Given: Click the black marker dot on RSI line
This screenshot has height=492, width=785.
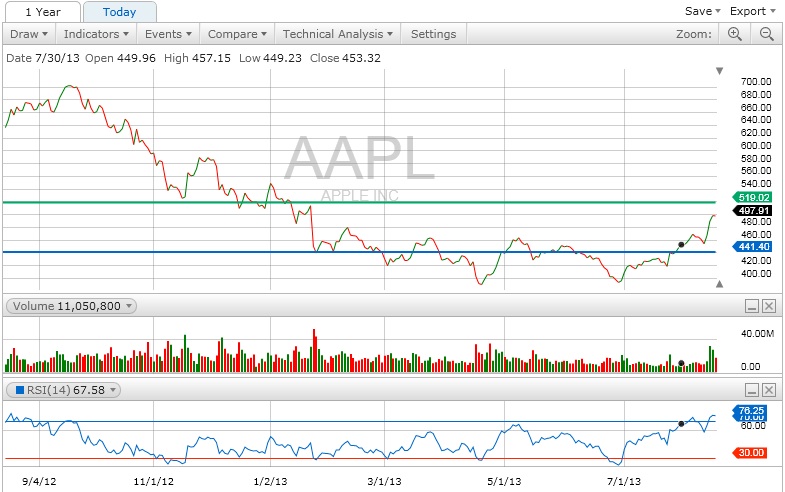Looking at the screenshot, I should click(681, 423).
